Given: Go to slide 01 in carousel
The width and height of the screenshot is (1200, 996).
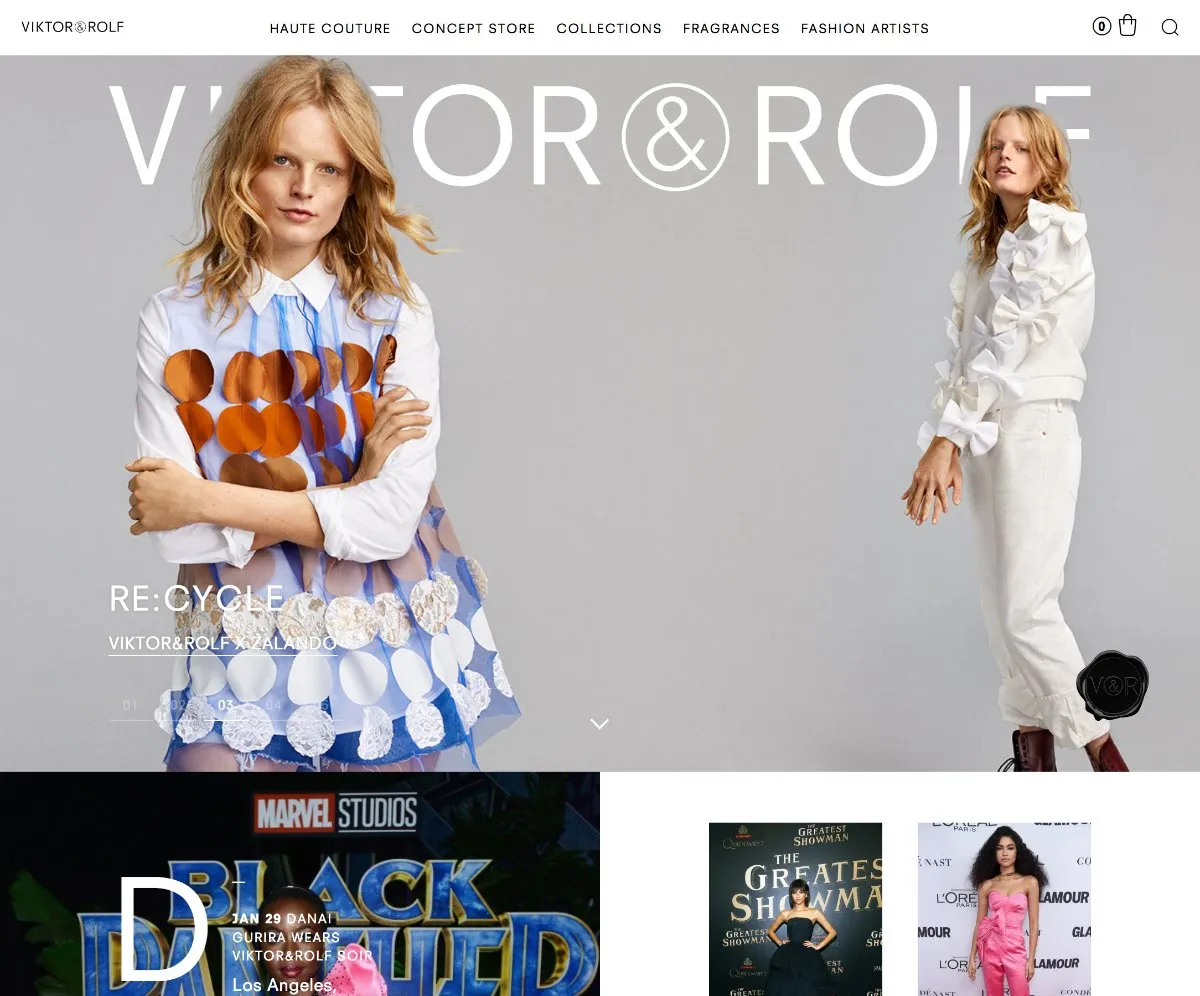Looking at the screenshot, I should pos(130,705).
